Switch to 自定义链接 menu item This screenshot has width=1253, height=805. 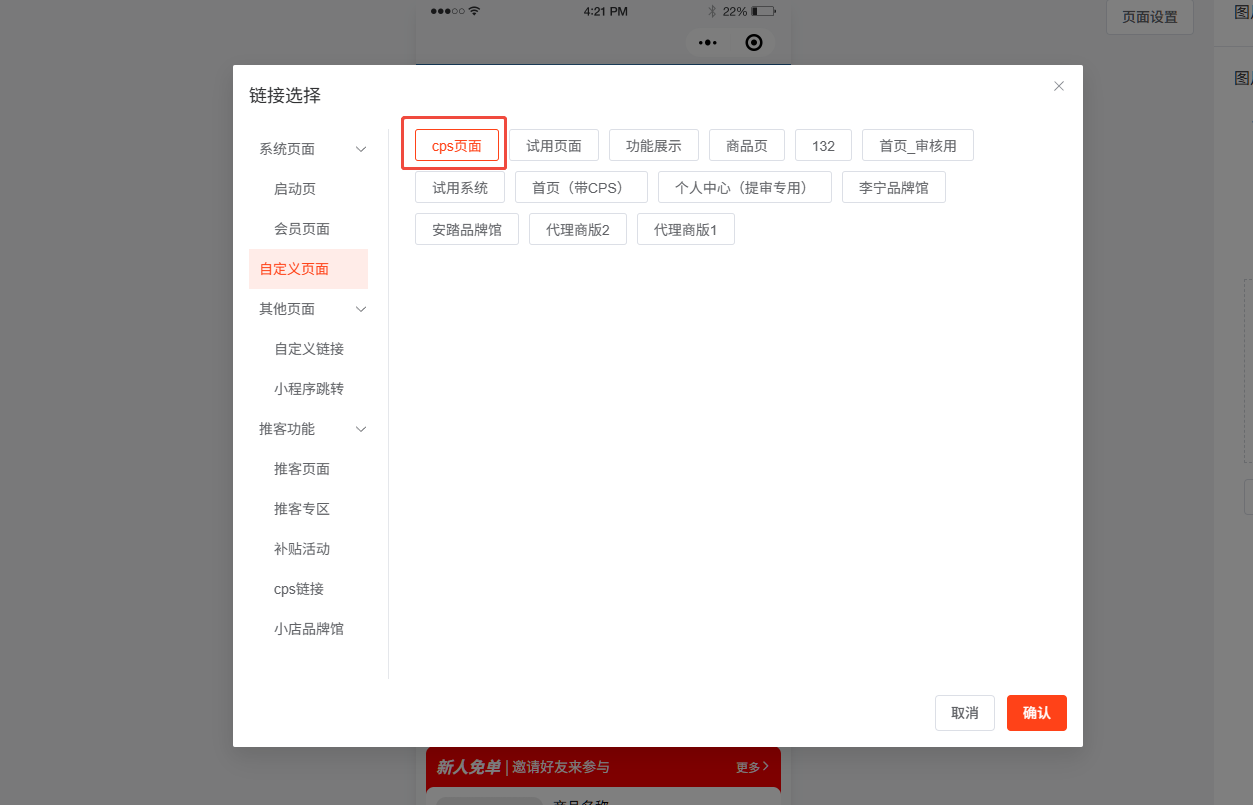click(x=309, y=349)
